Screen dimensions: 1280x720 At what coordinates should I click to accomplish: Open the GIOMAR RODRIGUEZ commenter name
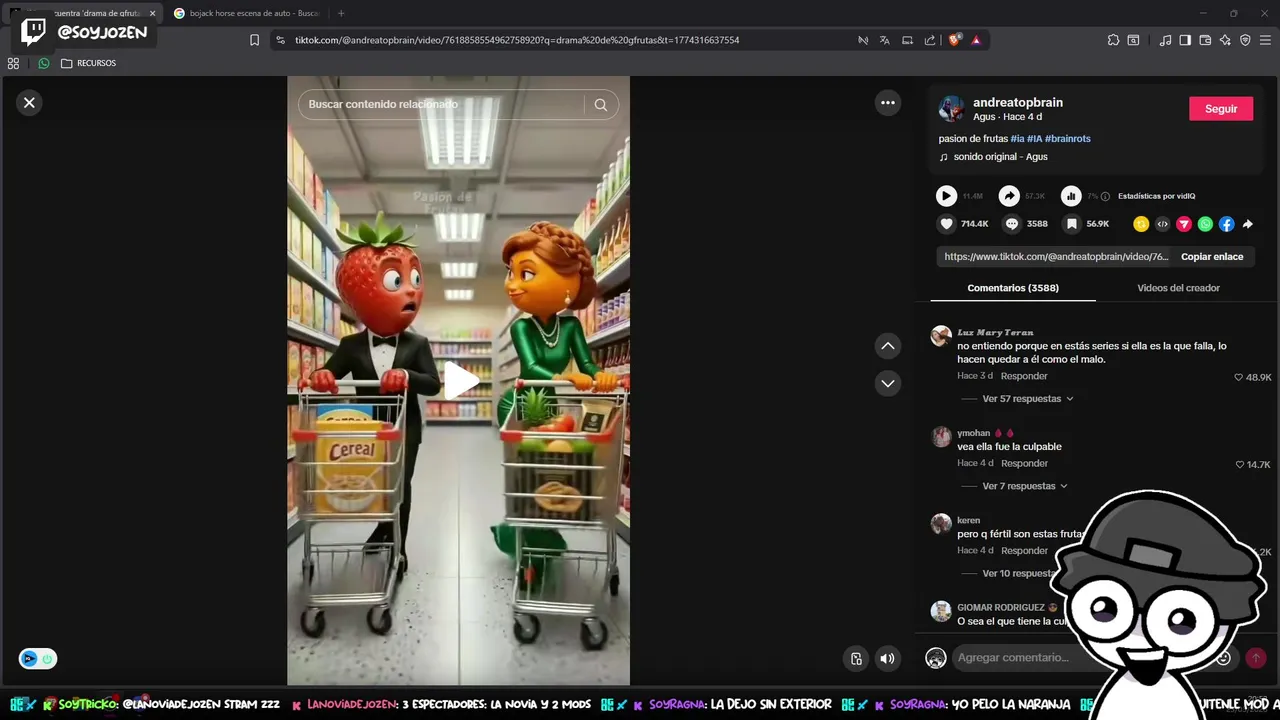(x=1000, y=607)
